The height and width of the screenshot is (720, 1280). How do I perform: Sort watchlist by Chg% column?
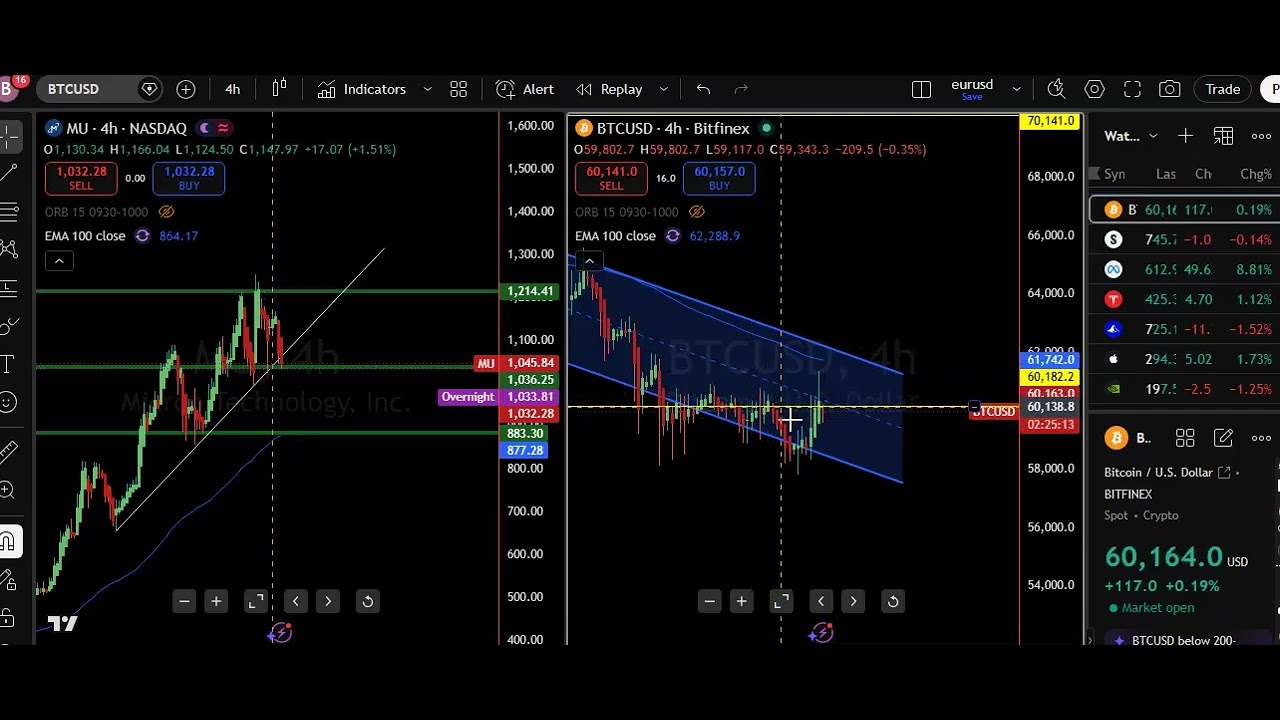pos(1256,174)
